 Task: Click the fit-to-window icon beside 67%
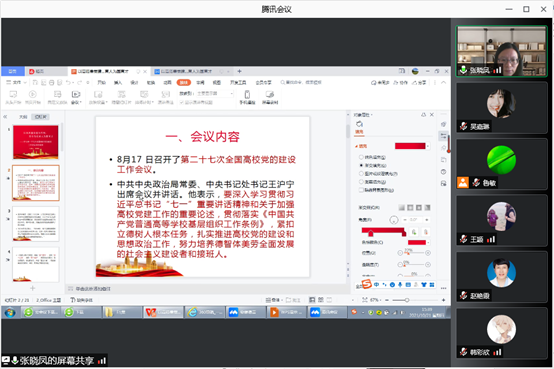coord(365,300)
